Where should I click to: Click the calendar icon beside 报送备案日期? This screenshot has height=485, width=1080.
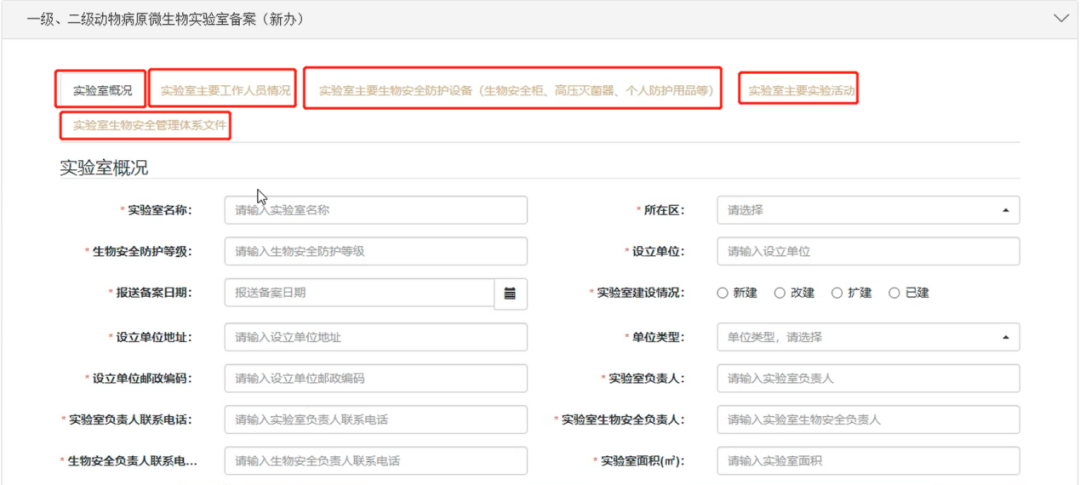pos(510,293)
